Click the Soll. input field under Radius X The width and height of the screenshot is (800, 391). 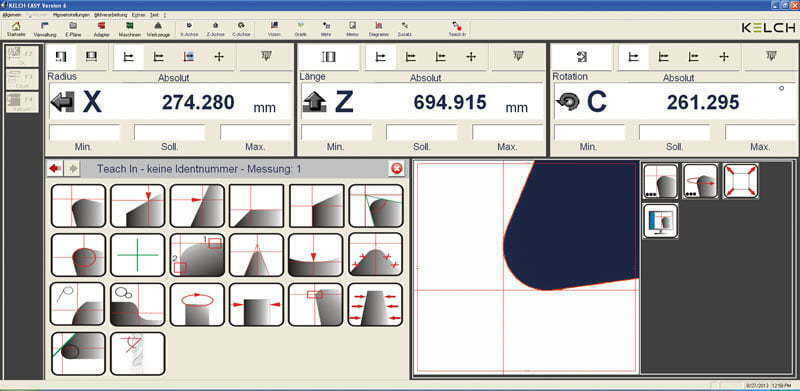point(169,132)
